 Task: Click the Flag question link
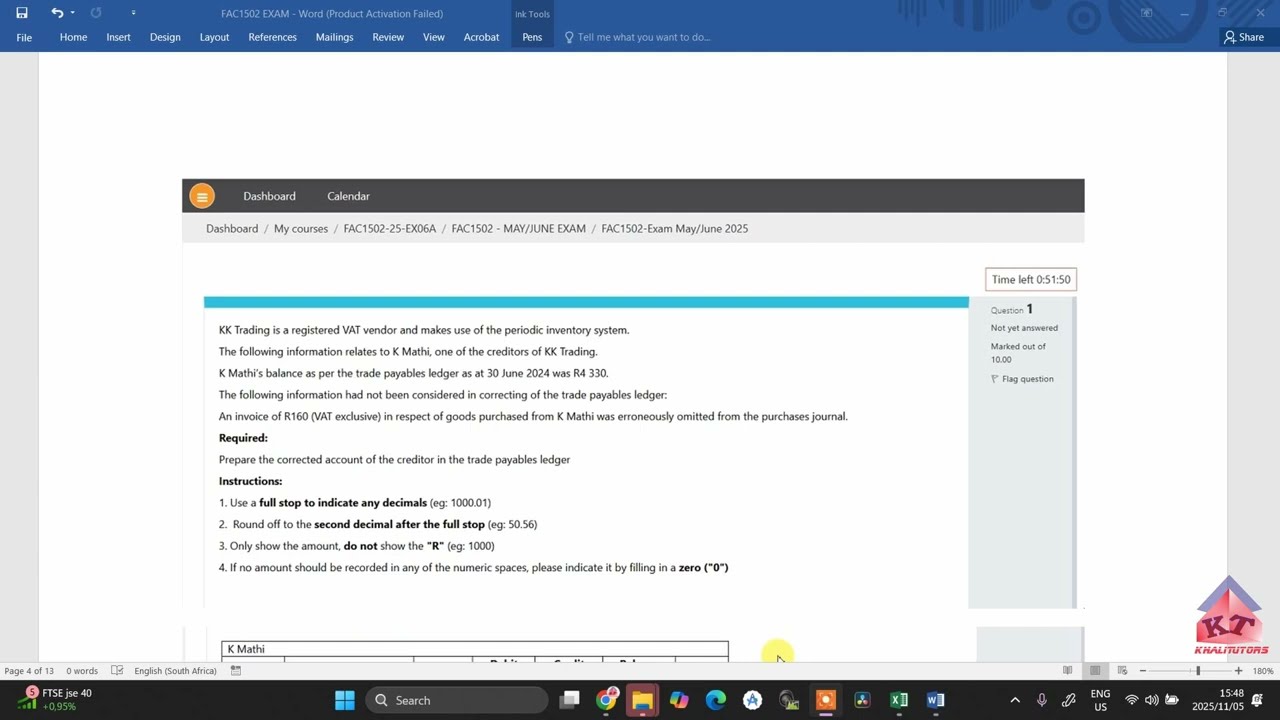1022,379
